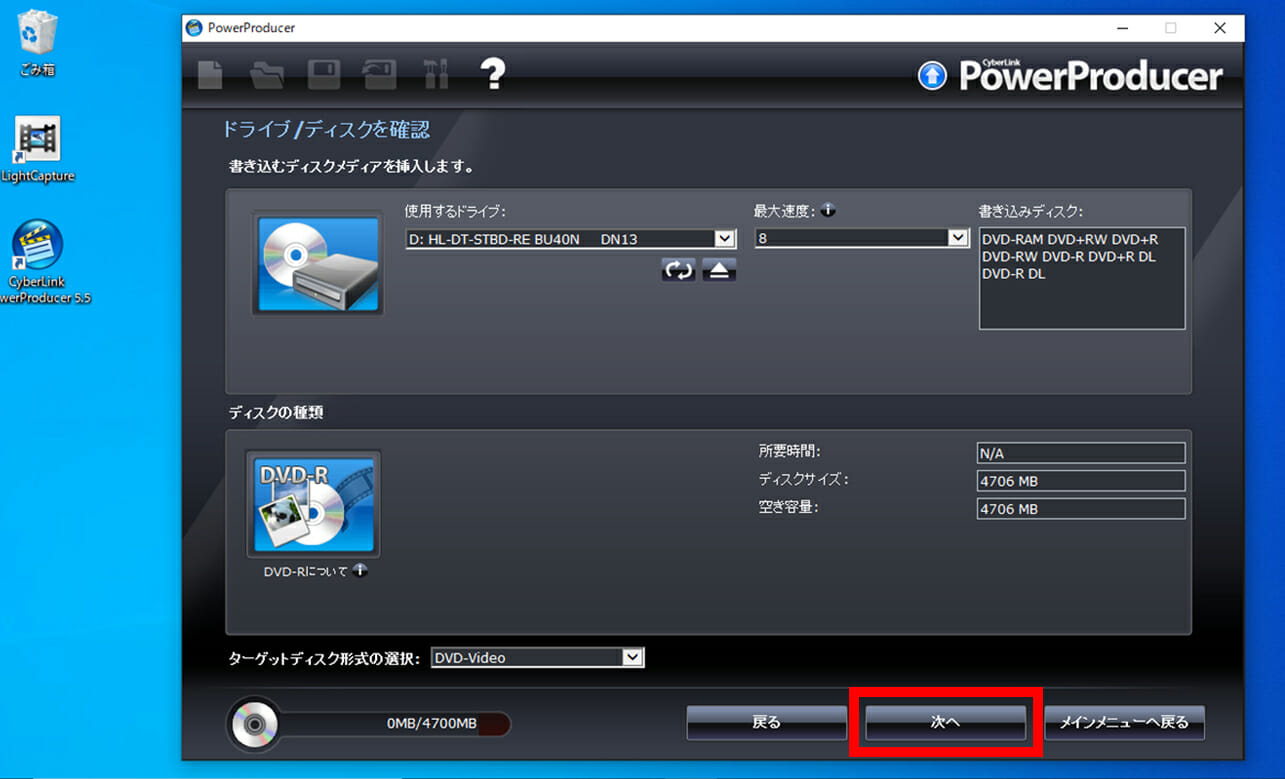Eject the disc with the eject button

[719, 270]
